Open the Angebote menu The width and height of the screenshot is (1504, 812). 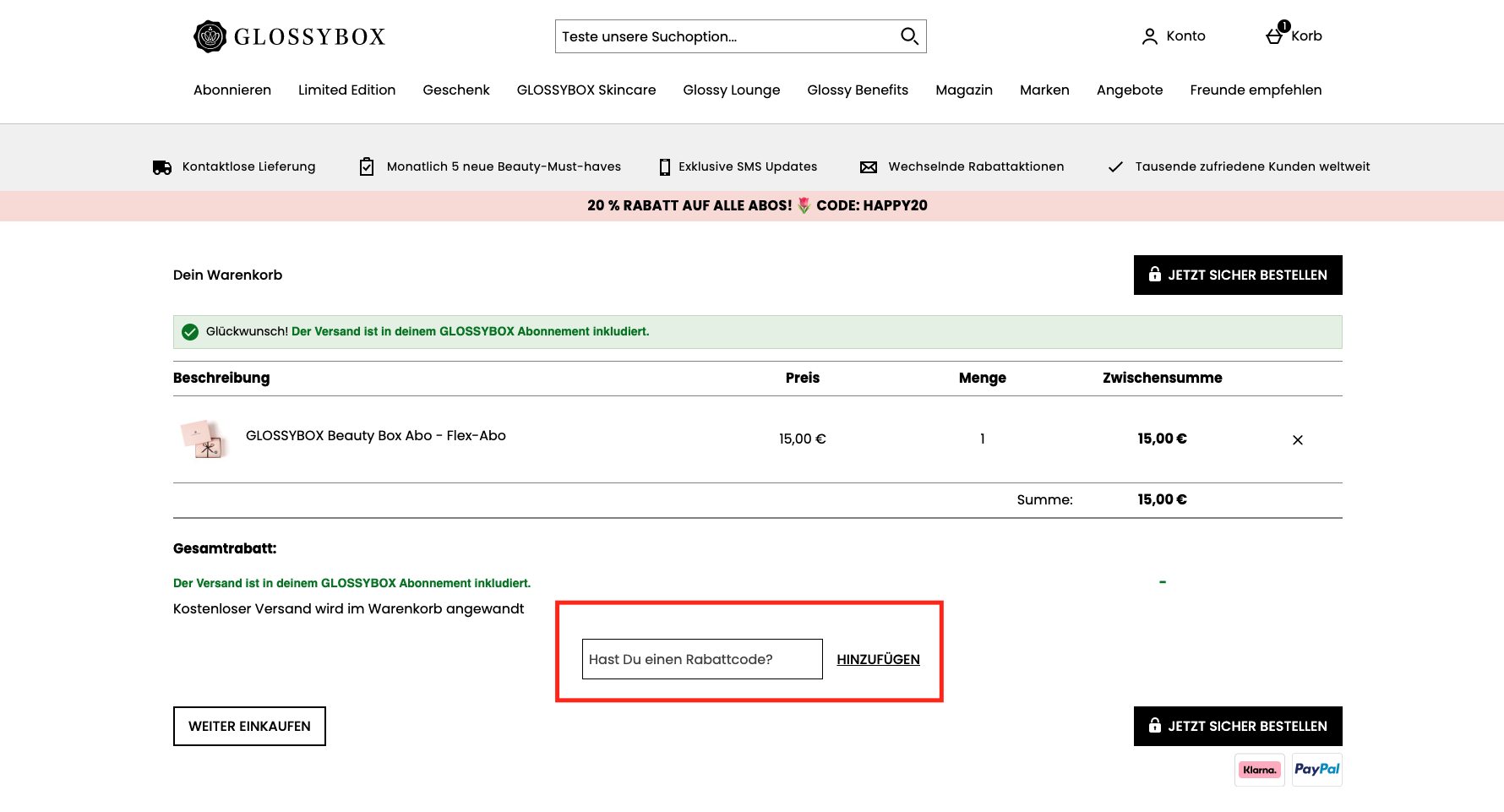[x=1130, y=90]
